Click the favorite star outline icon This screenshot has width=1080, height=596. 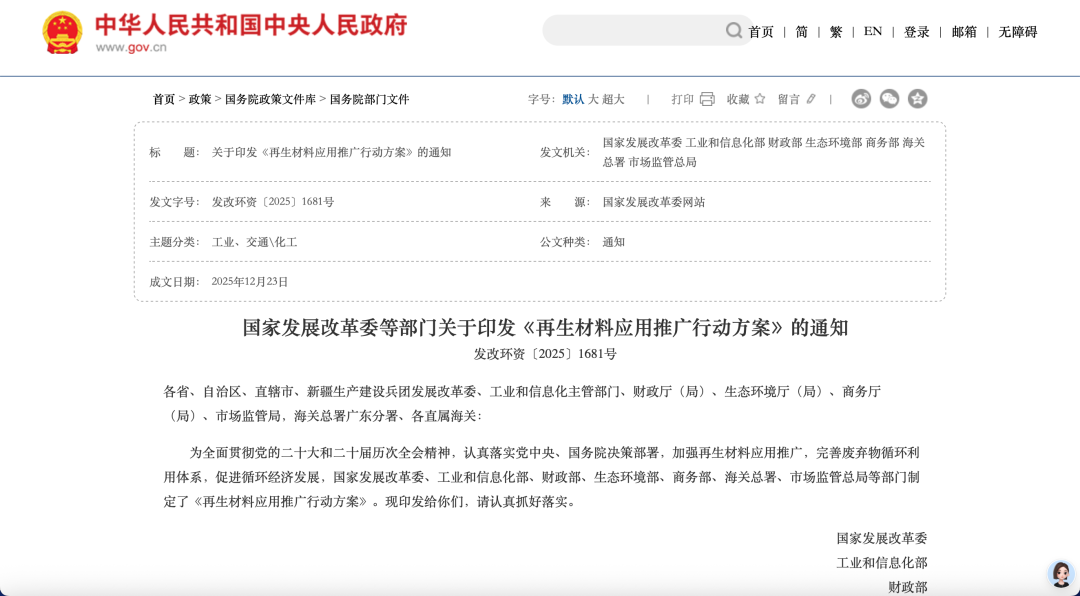click(760, 99)
